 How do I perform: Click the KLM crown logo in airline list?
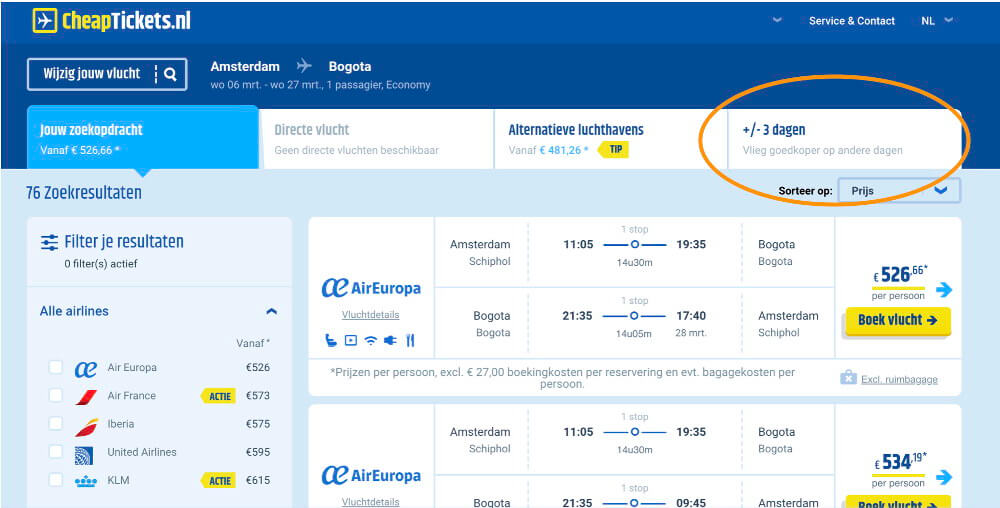click(x=85, y=481)
